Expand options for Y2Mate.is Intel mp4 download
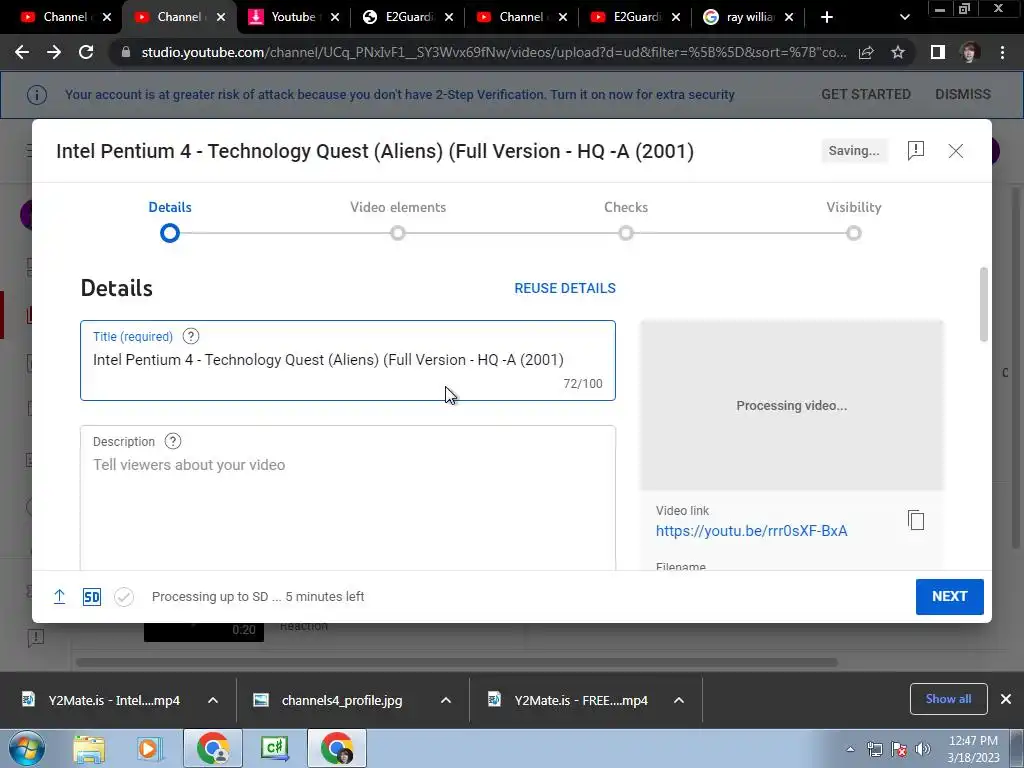Viewport: 1024px width, 768px height. [213, 700]
